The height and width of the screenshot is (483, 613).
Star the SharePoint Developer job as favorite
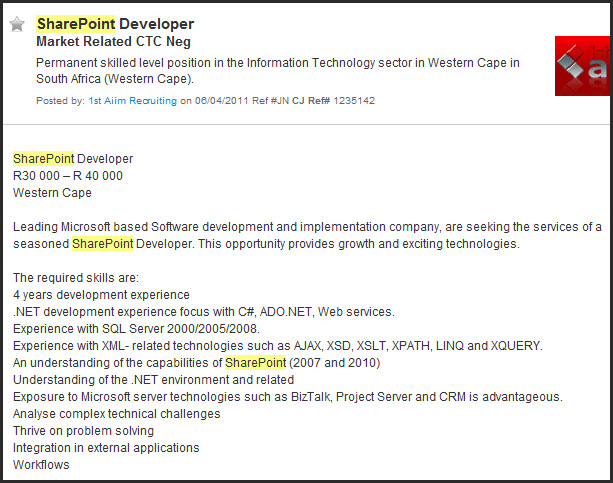tap(17, 24)
